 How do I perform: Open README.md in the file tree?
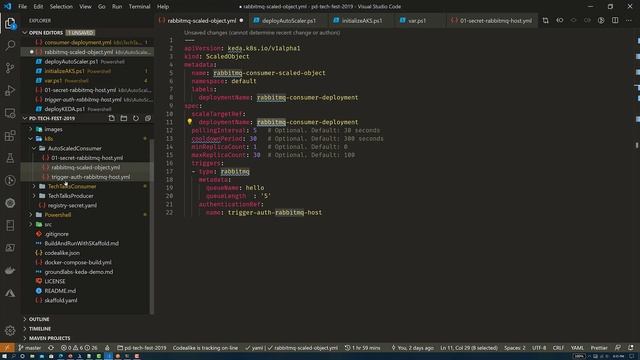pos(60,291)
